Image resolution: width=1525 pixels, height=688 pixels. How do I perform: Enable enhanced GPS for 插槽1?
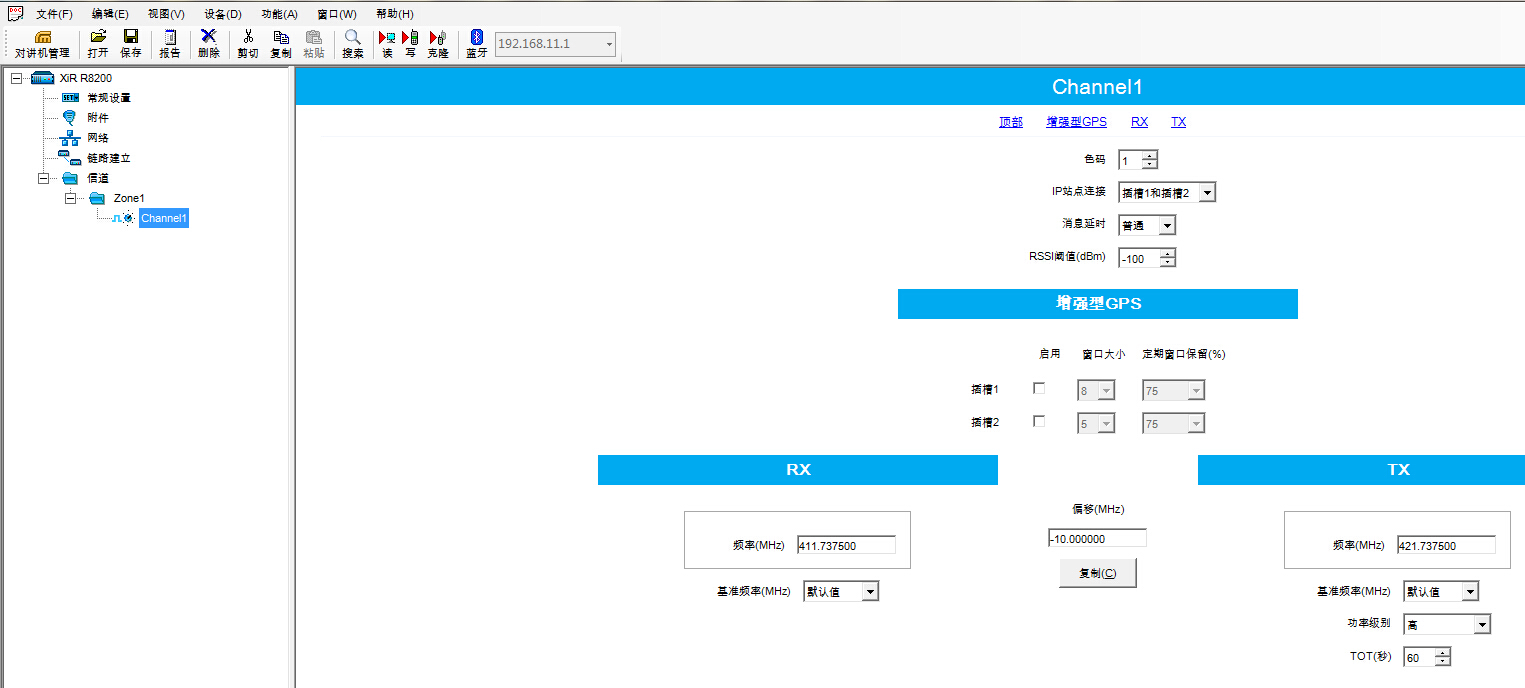tap(1039, 389)
